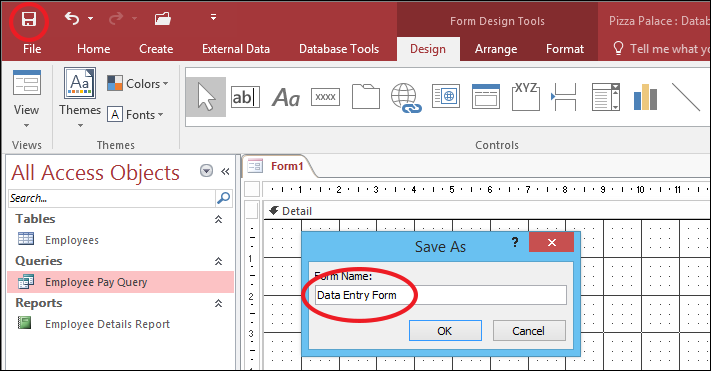Close the Save As dialog

coord(551,242)
